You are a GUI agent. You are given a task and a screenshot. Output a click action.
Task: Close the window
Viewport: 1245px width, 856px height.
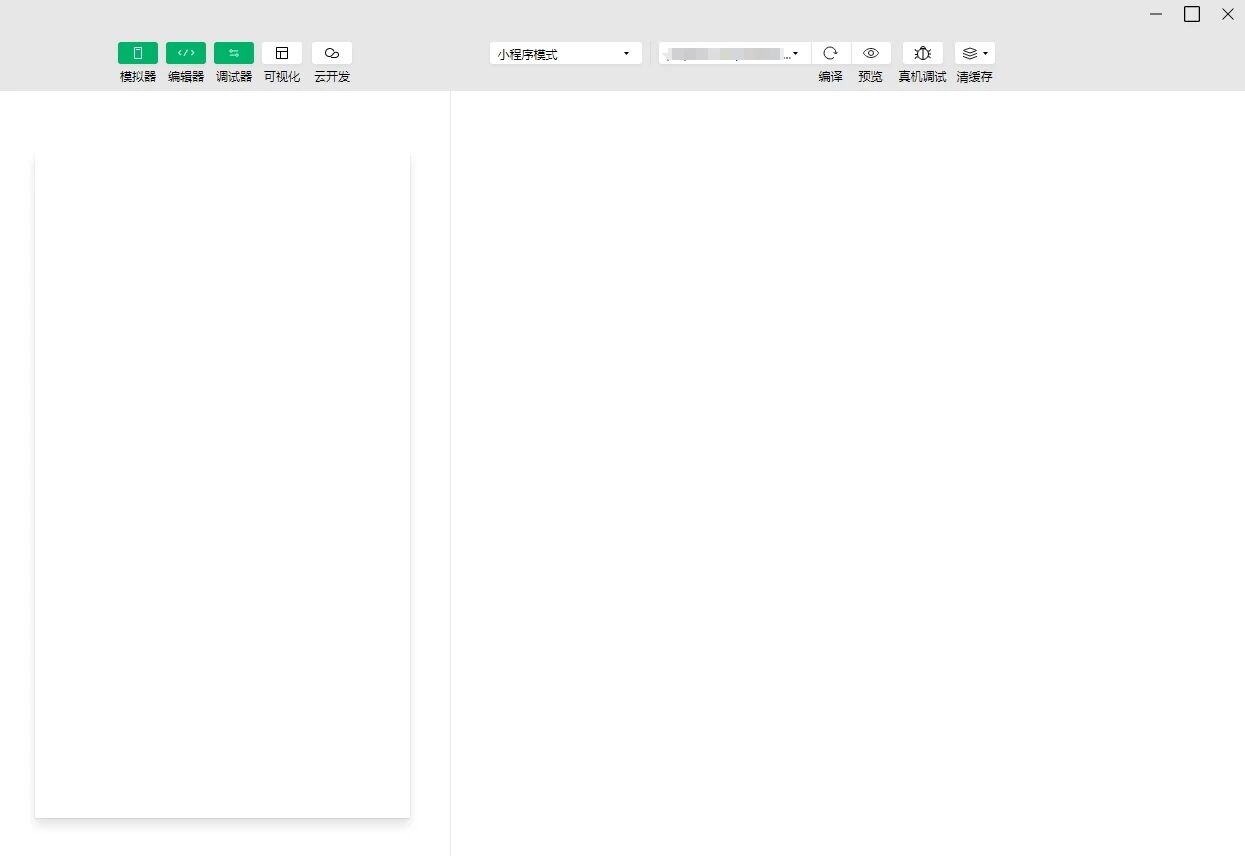point(1228,14)
